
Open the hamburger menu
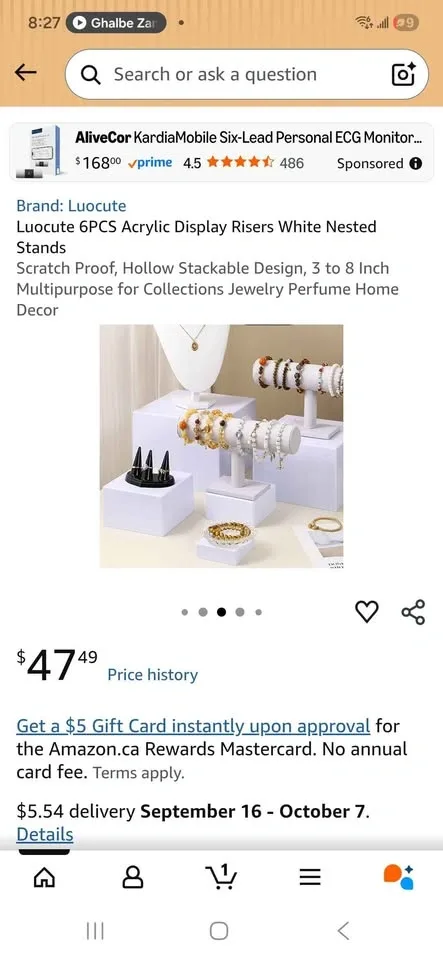click(310, 878)
